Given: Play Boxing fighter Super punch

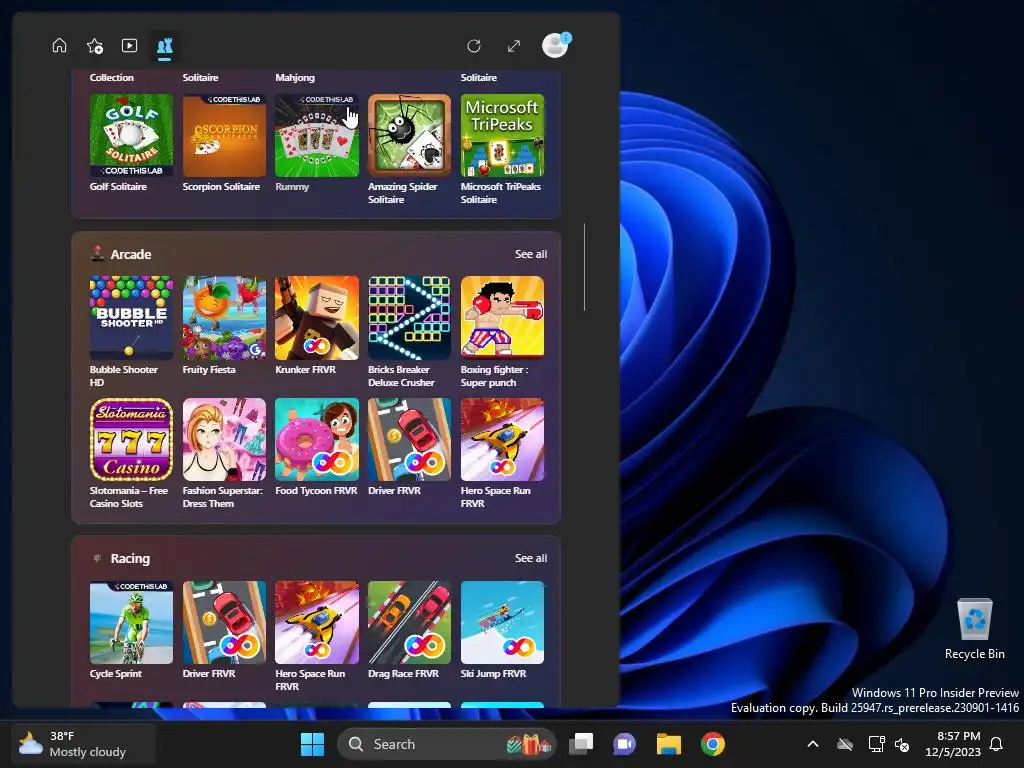Looking at the screenshot, I should (502, 317).
